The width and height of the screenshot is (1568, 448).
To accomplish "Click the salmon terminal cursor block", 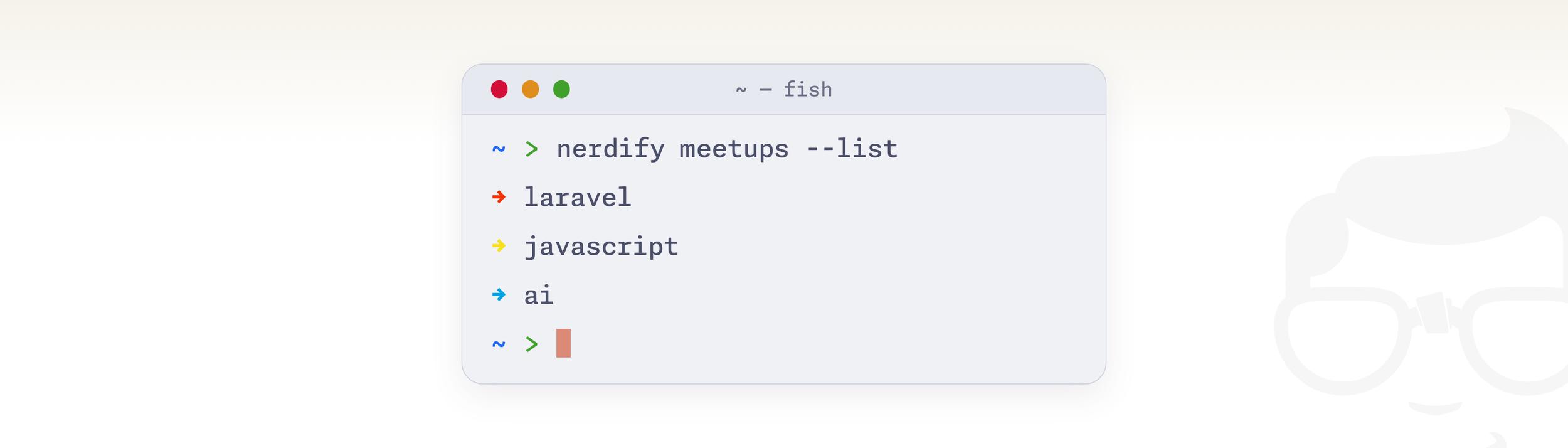I will [563, 343].
